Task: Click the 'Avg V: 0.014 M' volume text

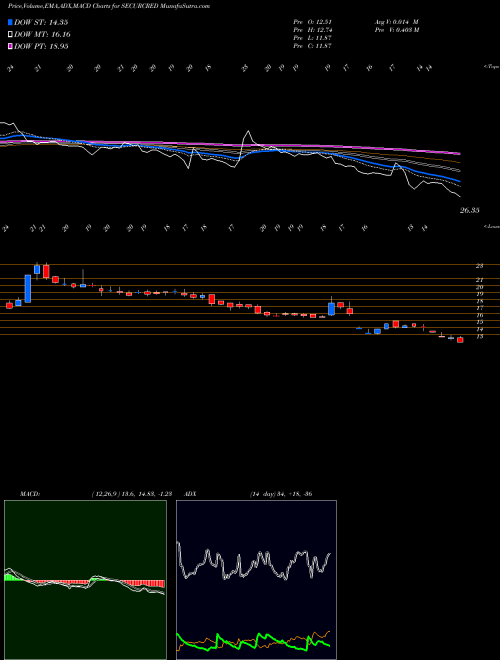Action: (x=396, y=22)
